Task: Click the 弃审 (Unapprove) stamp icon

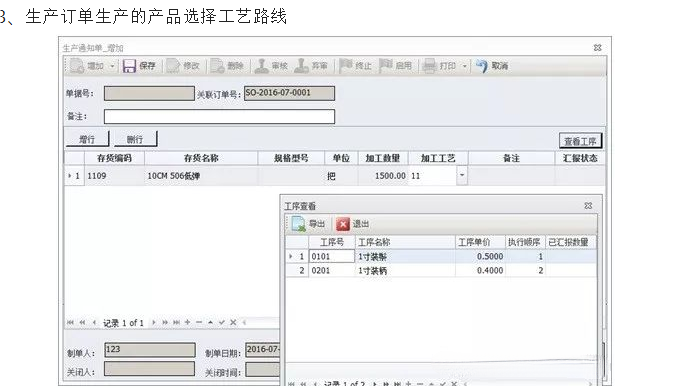Action: point(301,66)
